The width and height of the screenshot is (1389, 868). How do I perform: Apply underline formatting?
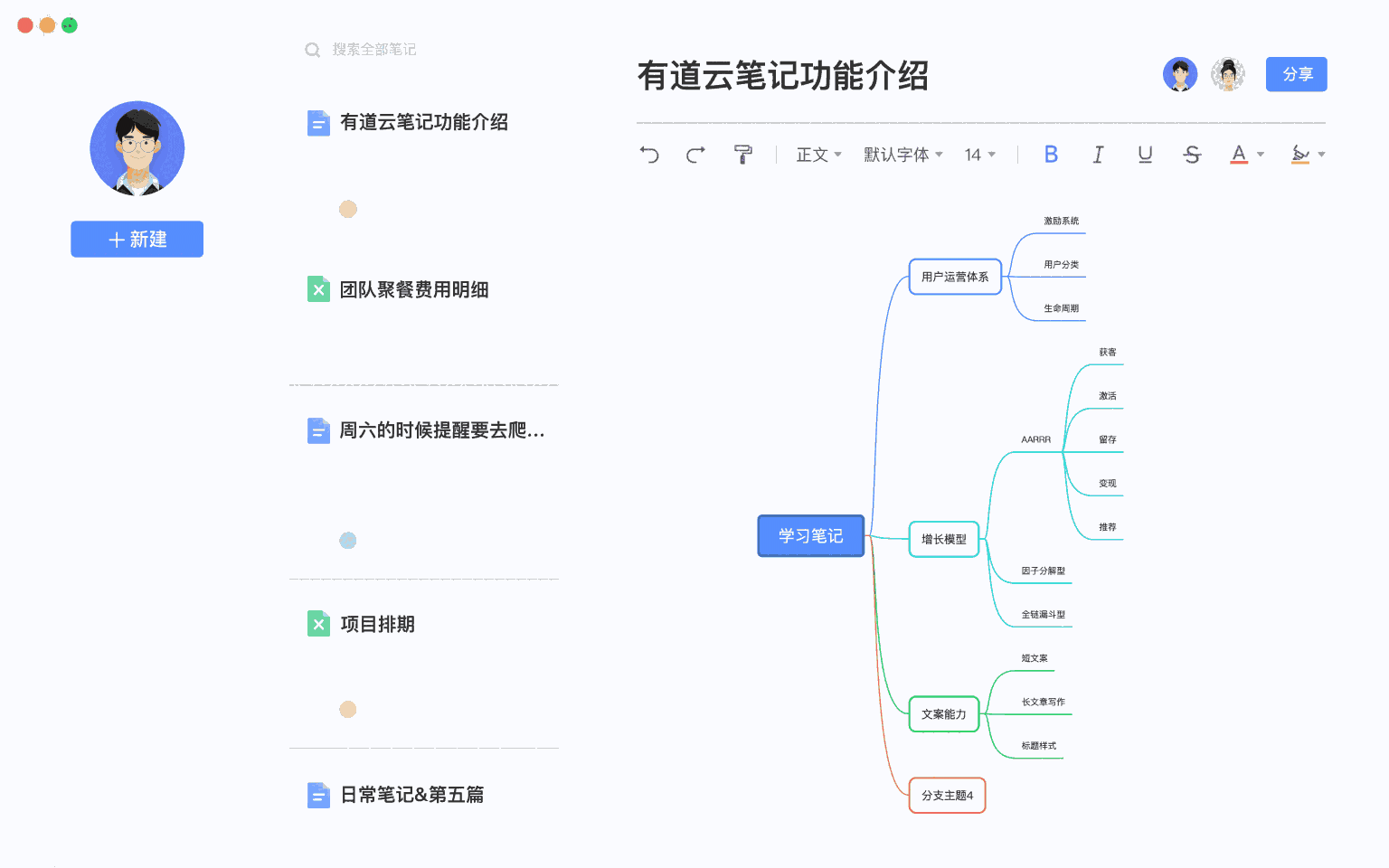click(x=1145, y=155)
